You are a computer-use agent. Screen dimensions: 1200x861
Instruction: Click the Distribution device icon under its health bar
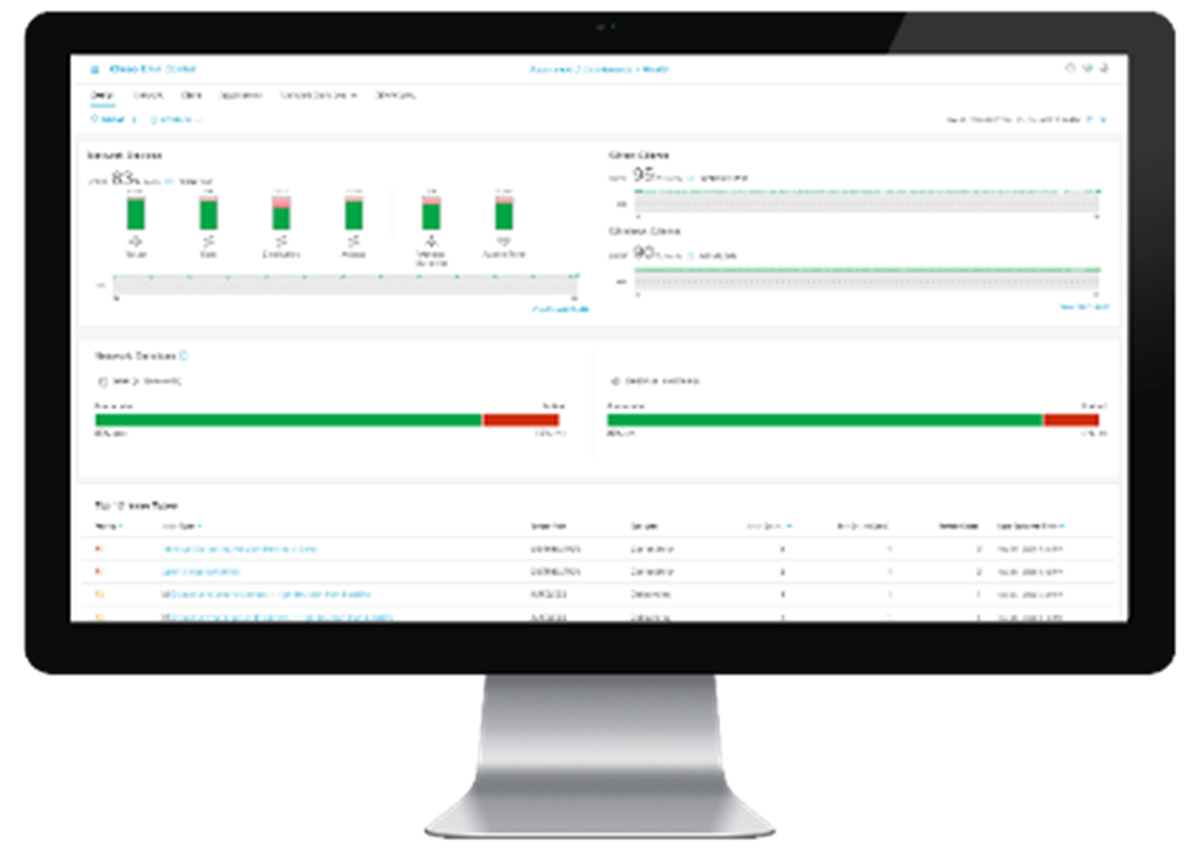pos(282,241)
